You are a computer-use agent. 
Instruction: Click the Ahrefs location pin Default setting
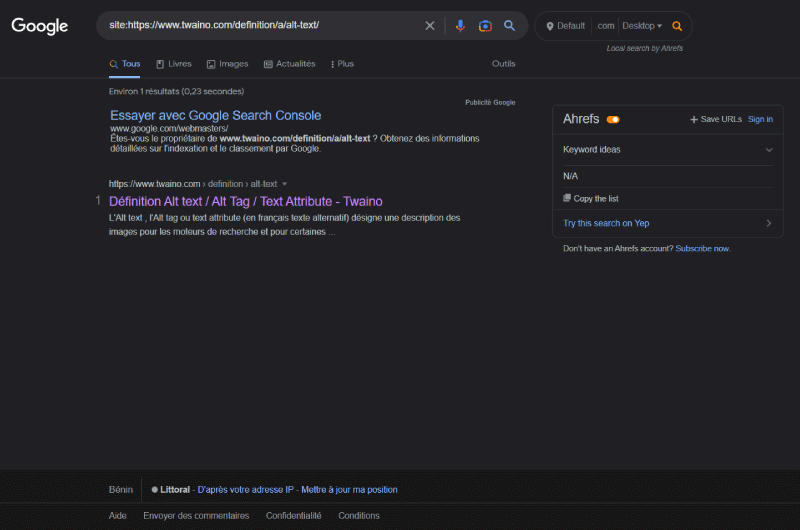pyautogui.click(x=566, y=26)
